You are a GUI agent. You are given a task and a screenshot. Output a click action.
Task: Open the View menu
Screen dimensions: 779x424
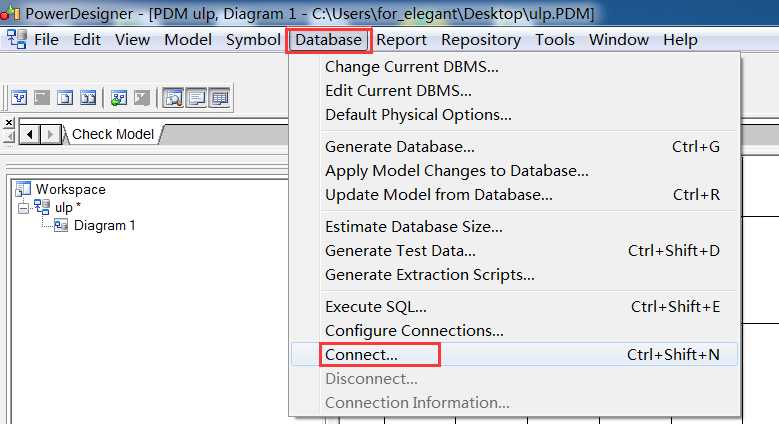tap(132, 40)
